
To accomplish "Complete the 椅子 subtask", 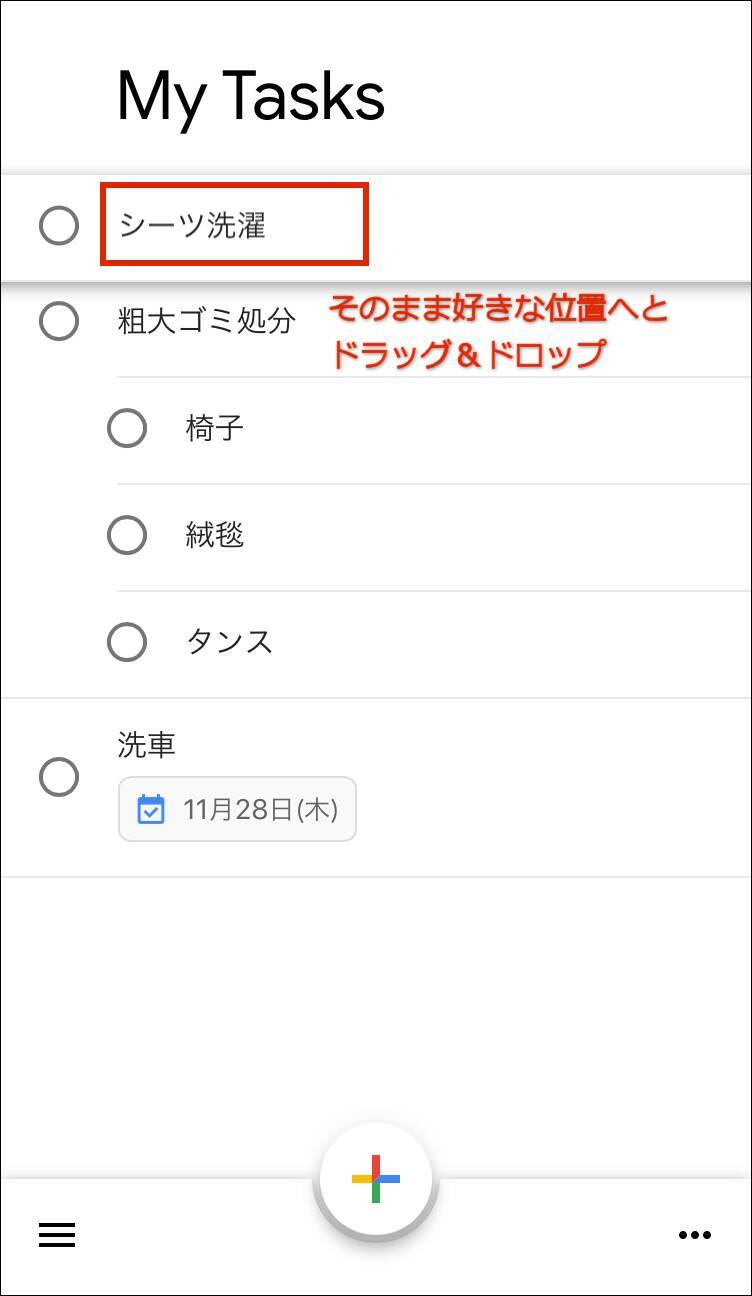I will (127, 429).
